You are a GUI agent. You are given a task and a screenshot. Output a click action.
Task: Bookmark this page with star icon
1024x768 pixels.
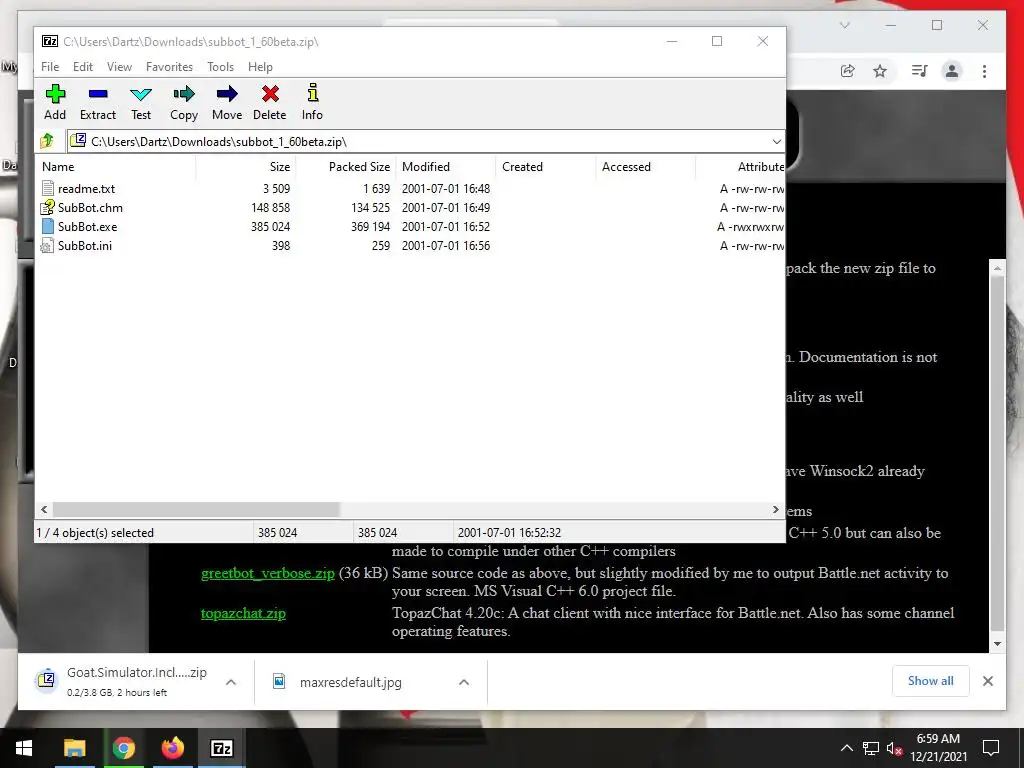[880, 71]
